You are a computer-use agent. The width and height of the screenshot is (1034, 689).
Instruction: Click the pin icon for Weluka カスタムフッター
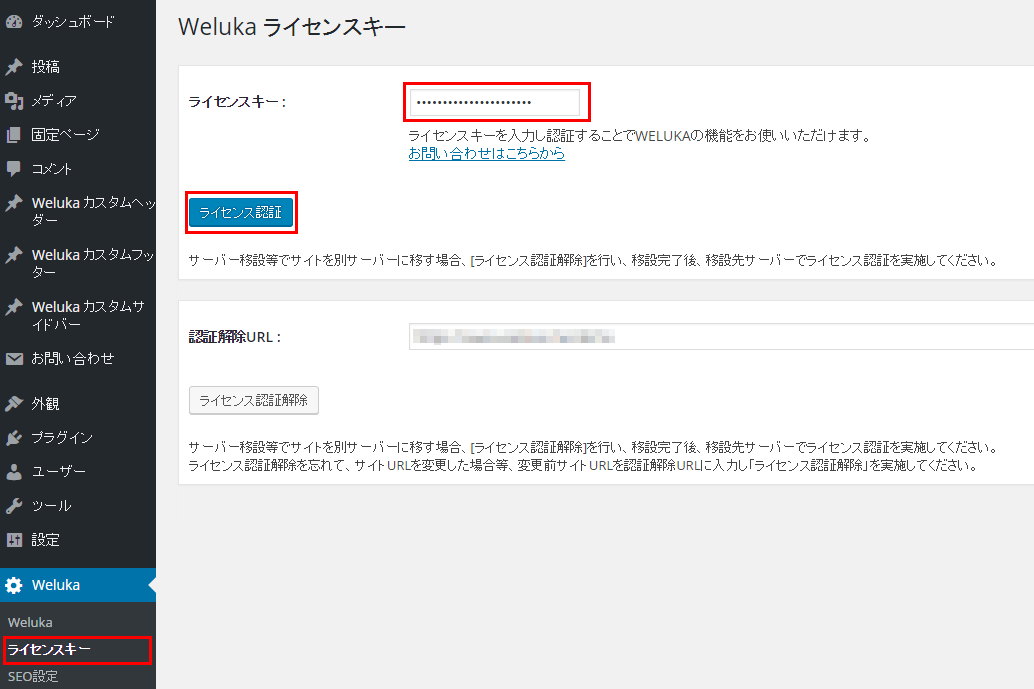tap(14, 255)
